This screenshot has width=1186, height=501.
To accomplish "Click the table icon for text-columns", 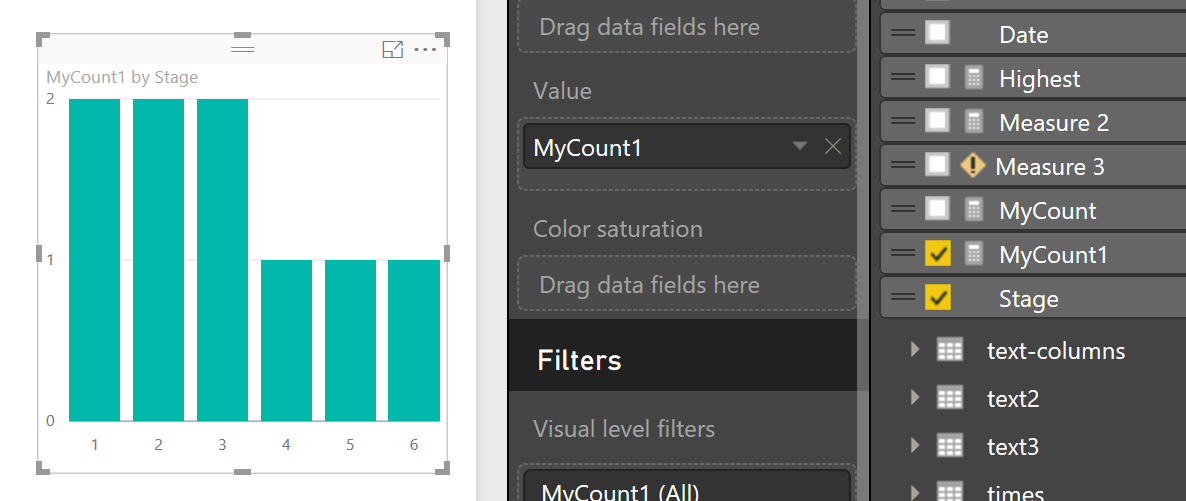I will tap(949, 350).
